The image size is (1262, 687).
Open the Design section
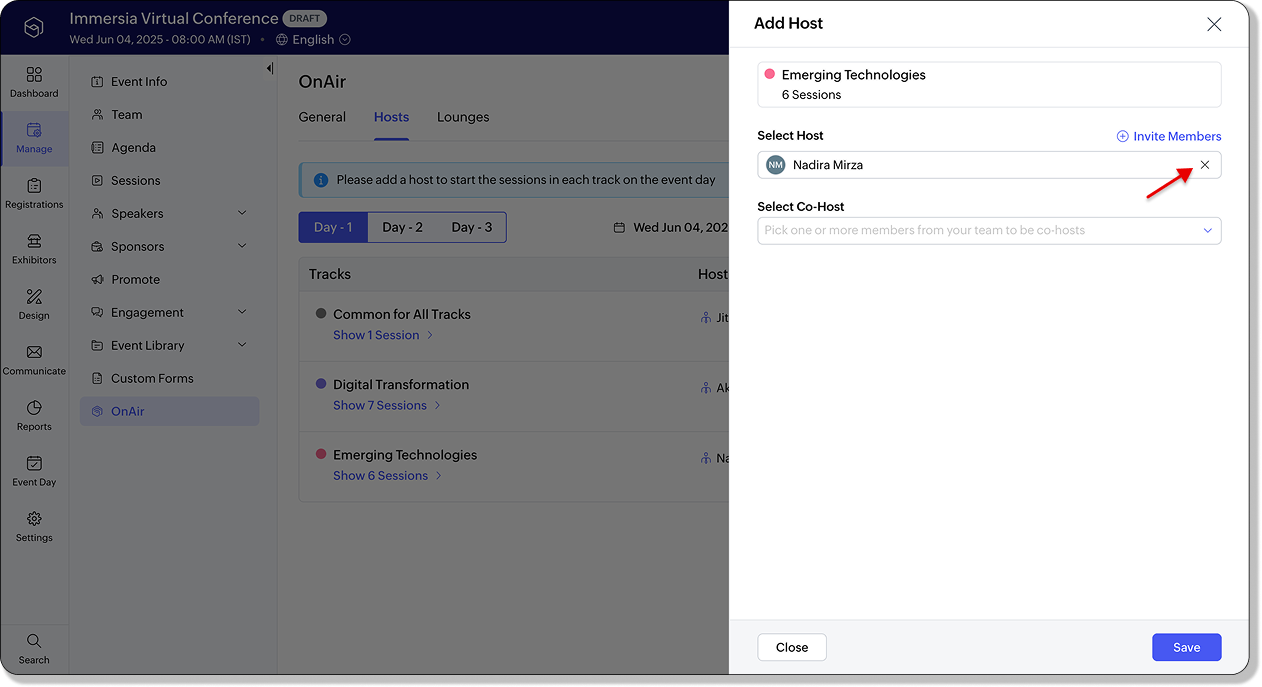pos(34,305)
